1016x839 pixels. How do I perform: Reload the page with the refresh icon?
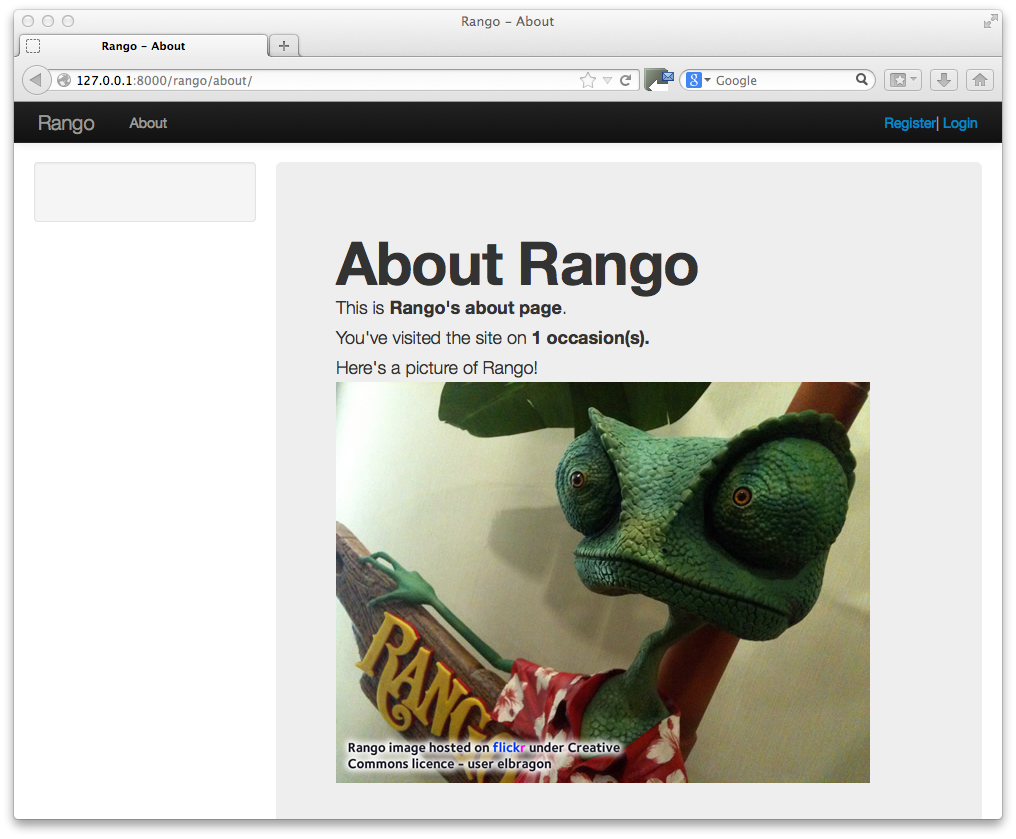625,80
